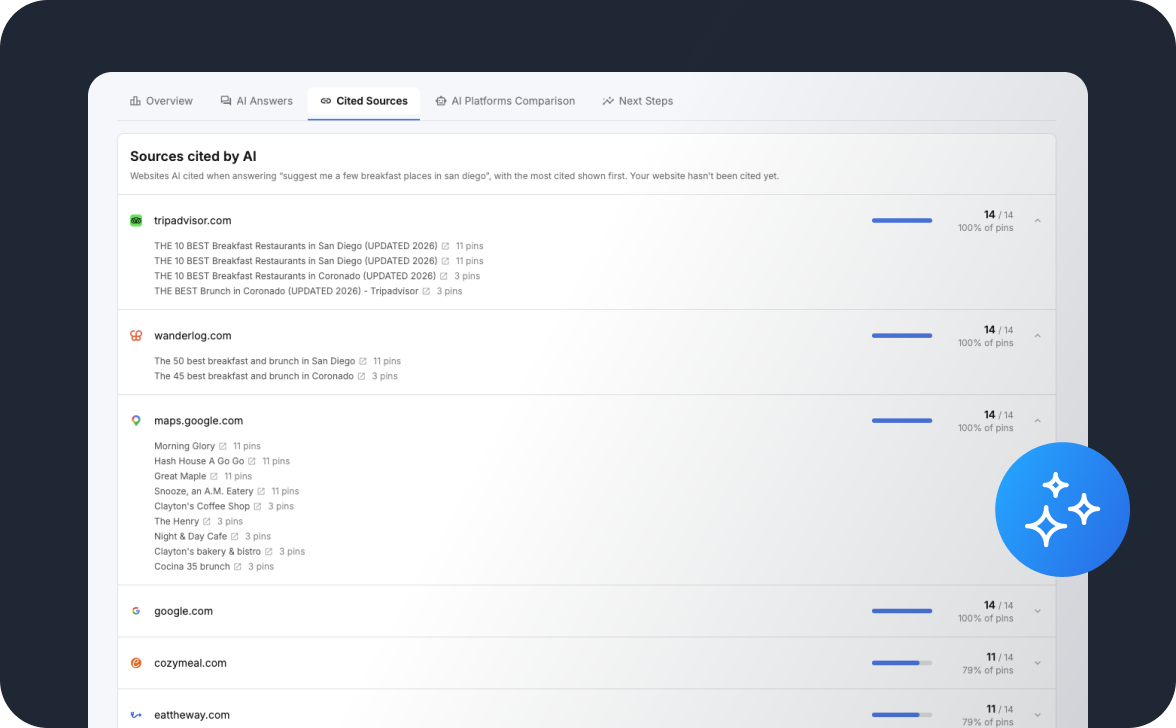
Task: Collapse the maps.google.com source section
Action: [x=1037, y=421]
